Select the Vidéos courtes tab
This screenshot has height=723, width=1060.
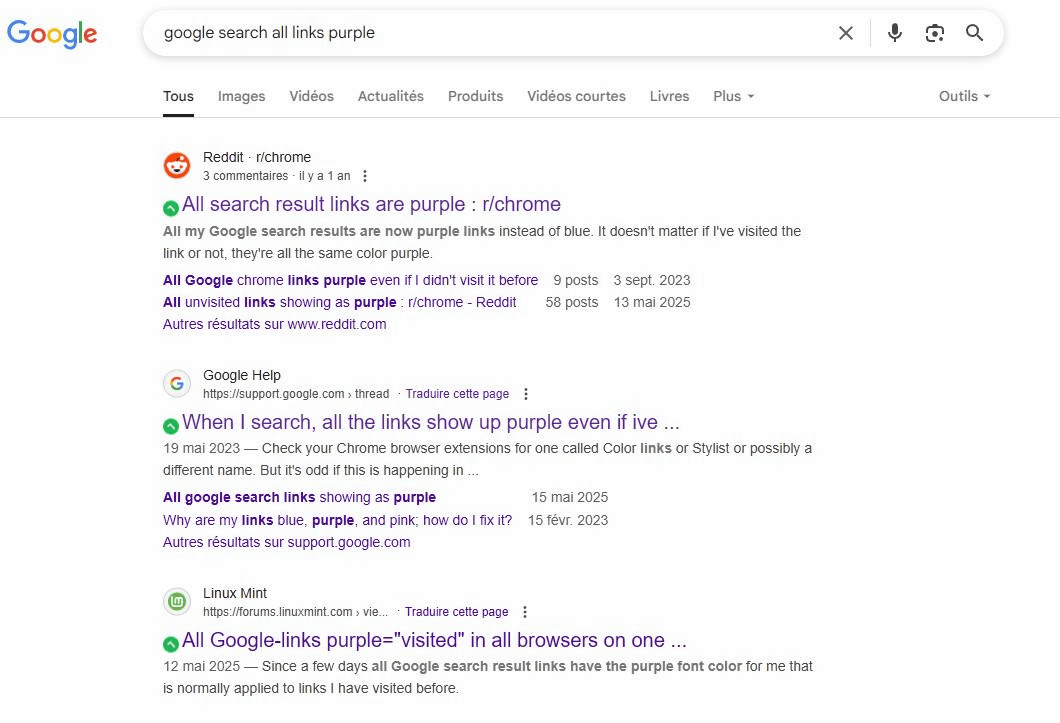577,96
